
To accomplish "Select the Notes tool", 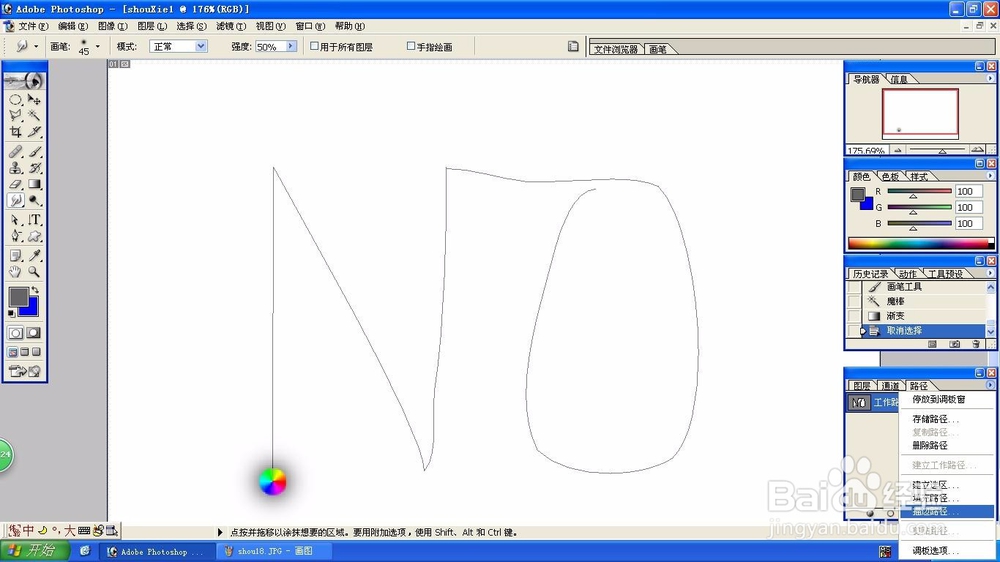I will [15, 256].
